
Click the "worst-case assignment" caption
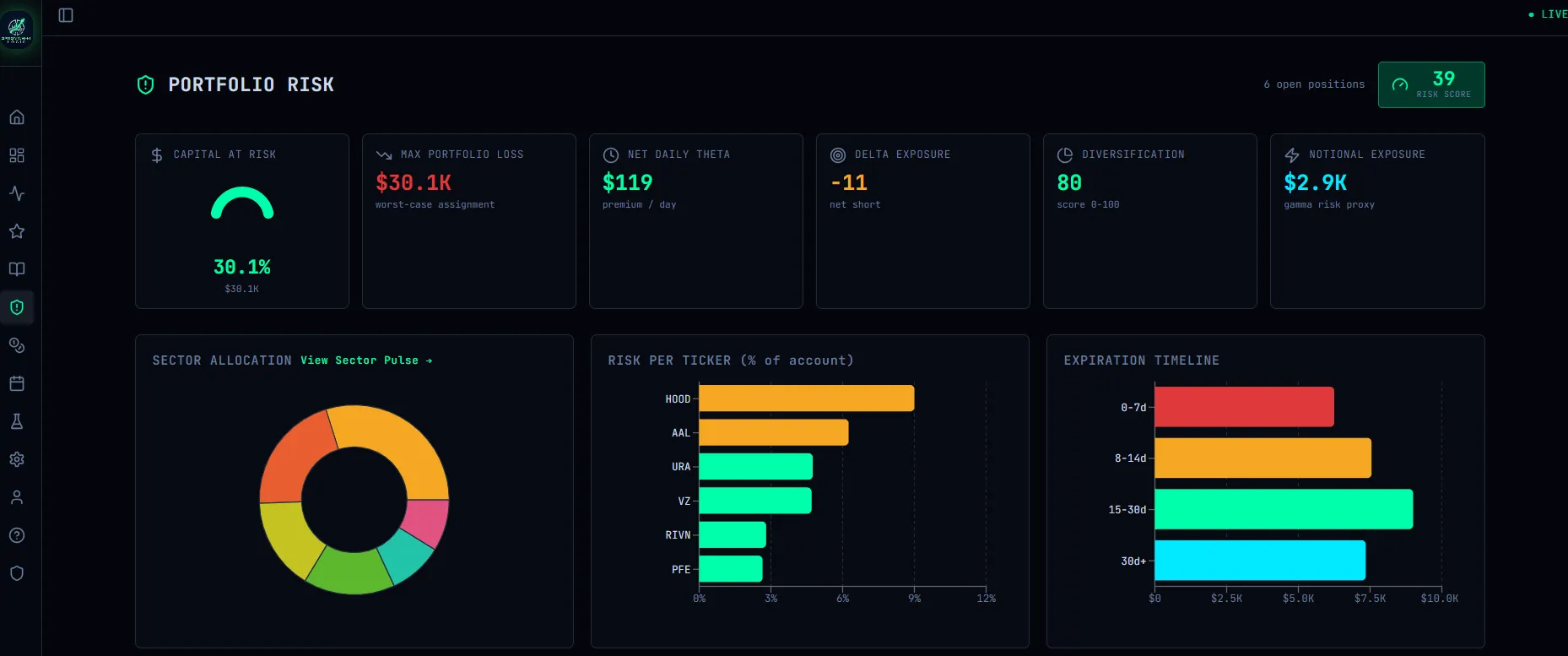[435, 205]
